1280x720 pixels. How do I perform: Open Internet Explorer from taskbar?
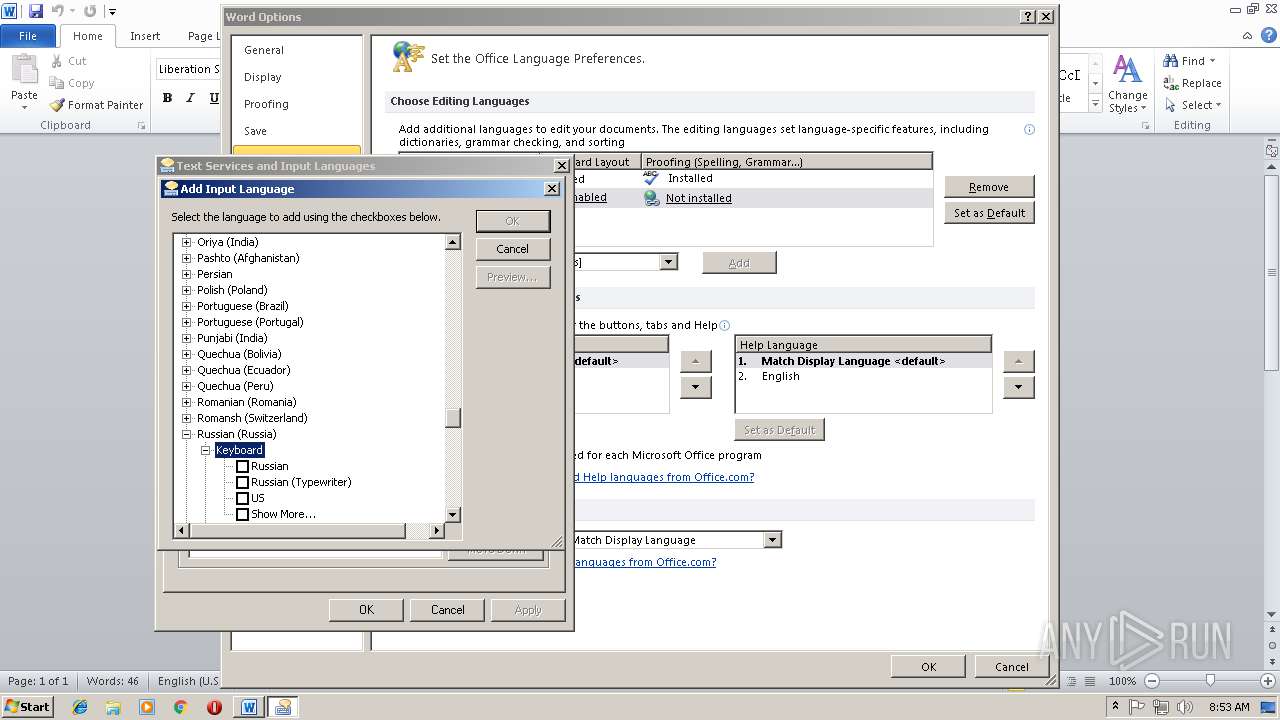(80, 707)
